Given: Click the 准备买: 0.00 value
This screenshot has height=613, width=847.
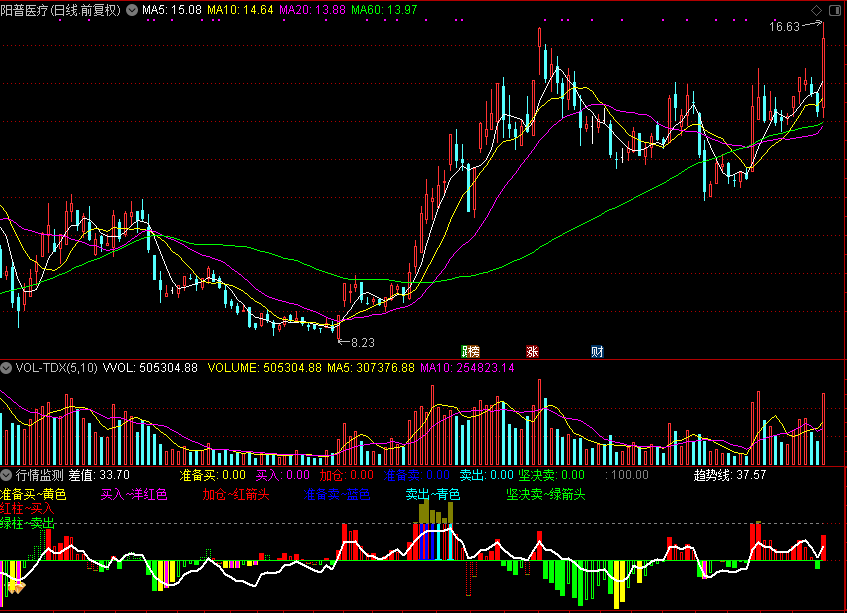Looking at the screenshot, I should coord(213,475).
